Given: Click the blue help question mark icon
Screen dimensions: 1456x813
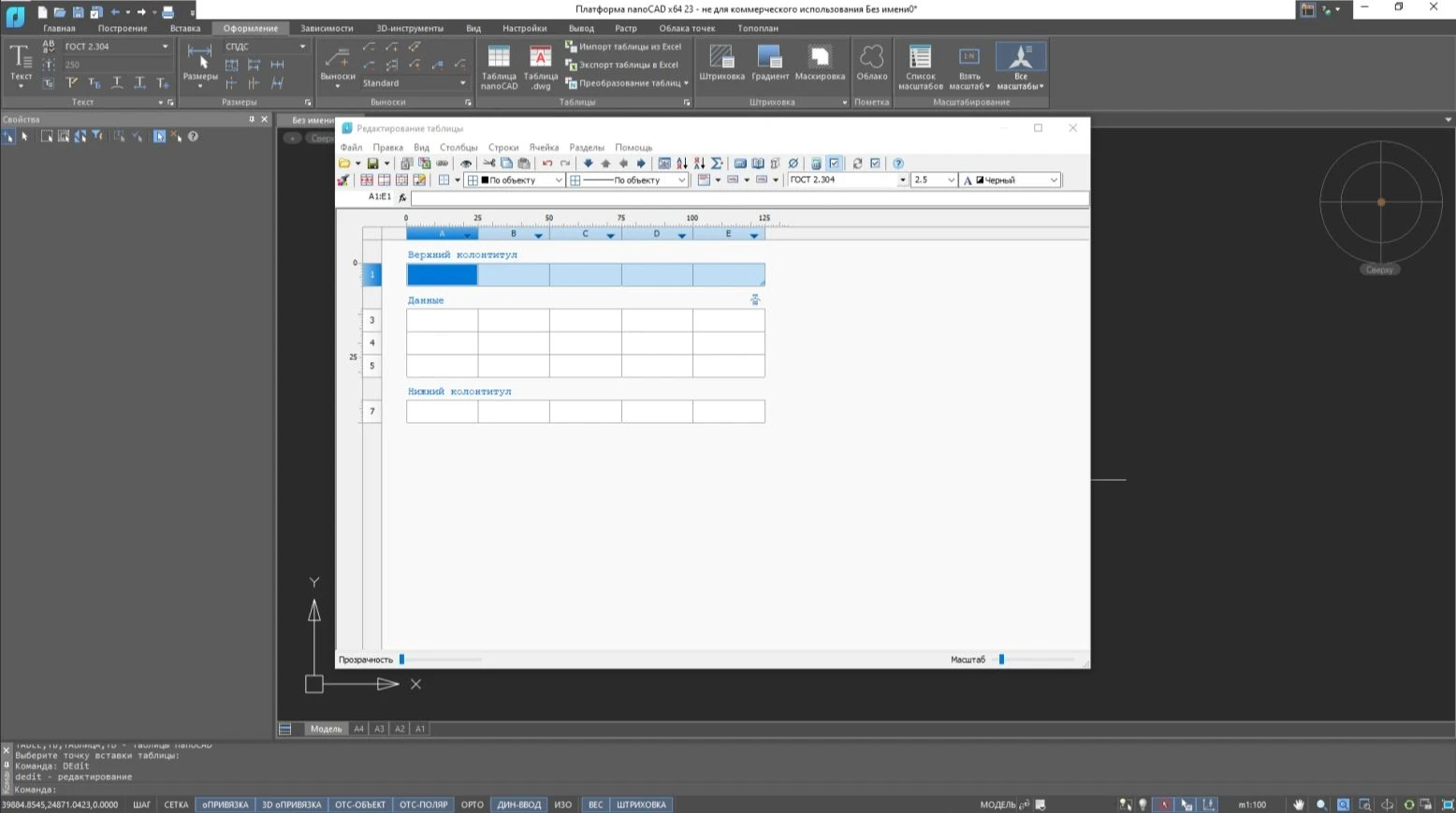Looking at the screenshot, I should [x=898, y=164].
